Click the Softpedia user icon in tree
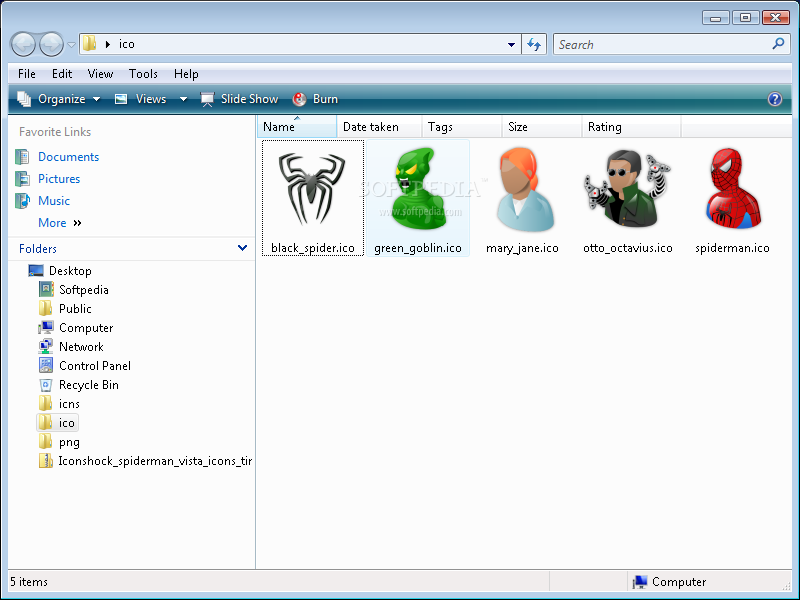 [x=46, y=289]
